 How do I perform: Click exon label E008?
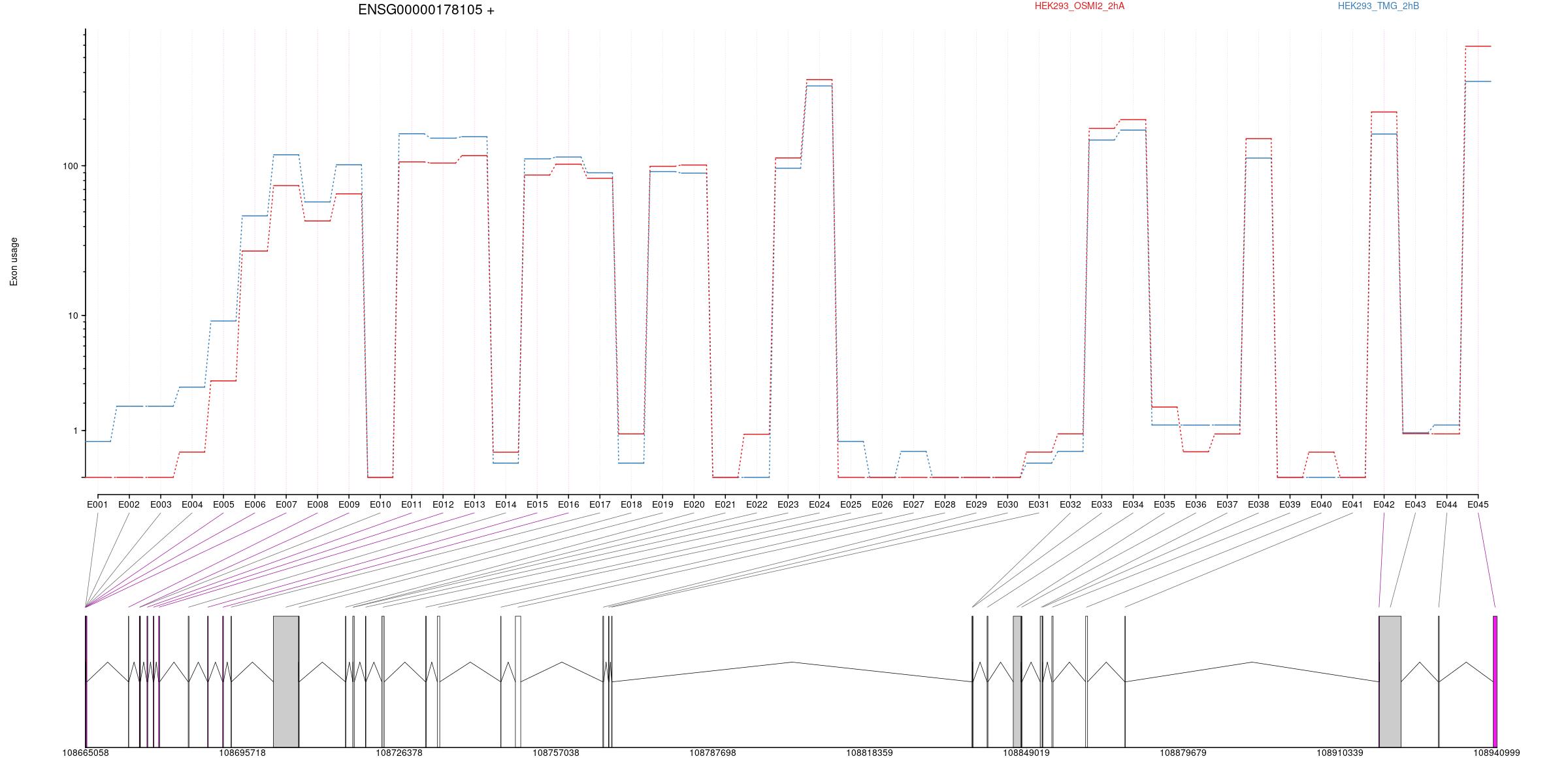318,504
